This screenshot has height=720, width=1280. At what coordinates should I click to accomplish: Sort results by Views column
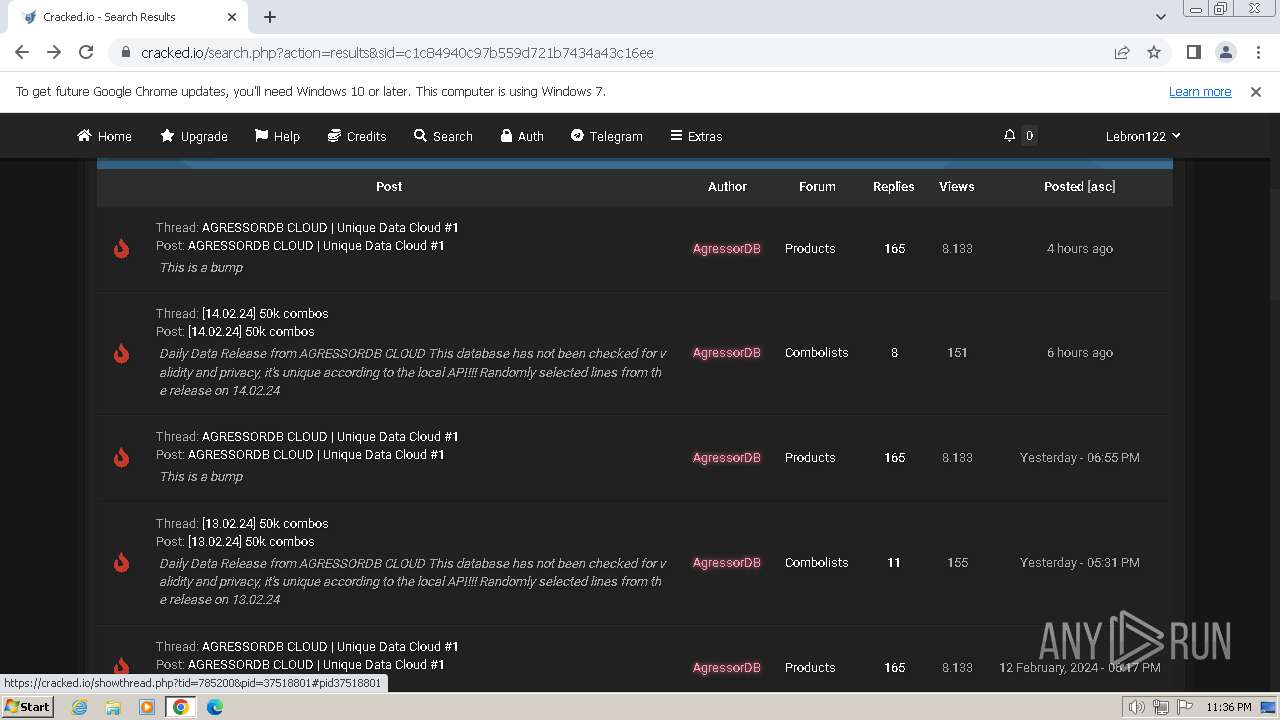click(x=956, y=186)
